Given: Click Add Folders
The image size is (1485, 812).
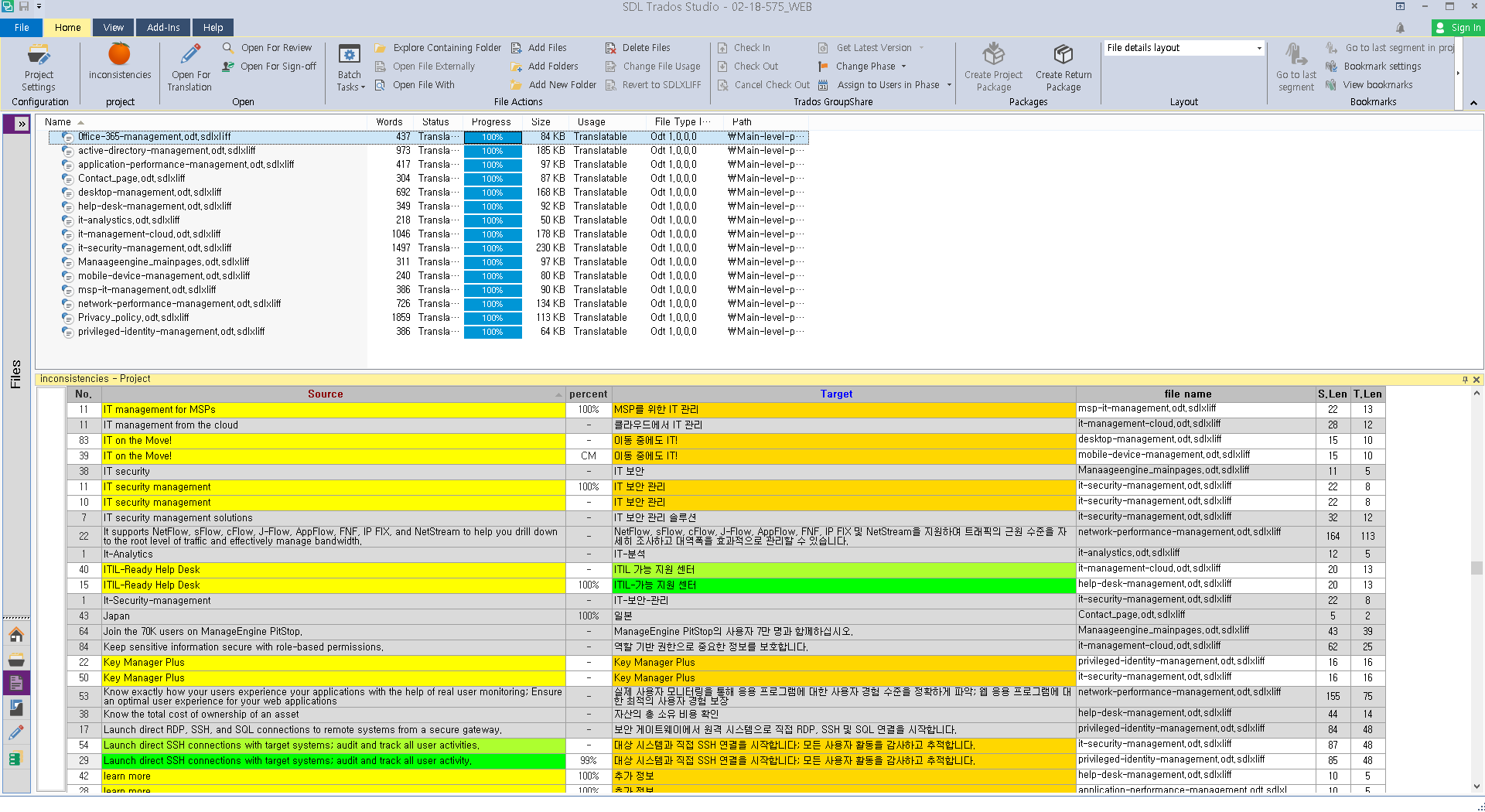Looking at the screenshot, I should [x=544, y=67].
